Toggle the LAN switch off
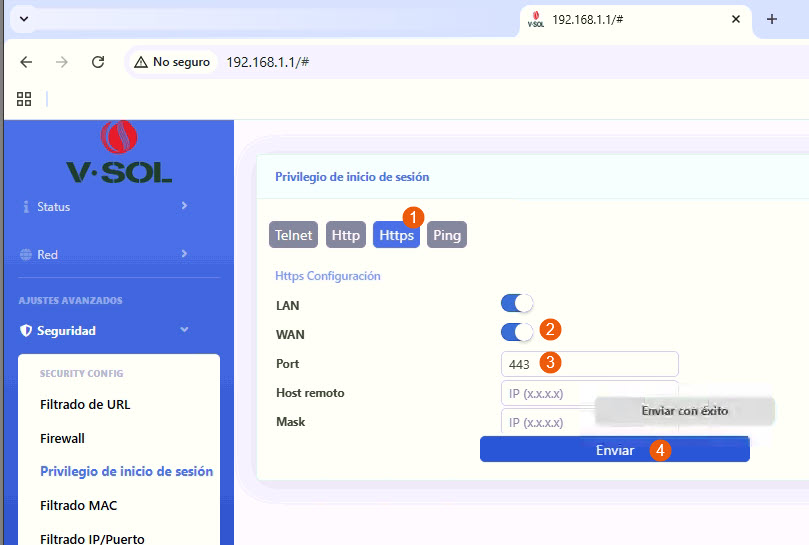The image size is (809, 545). pos(517,304)
